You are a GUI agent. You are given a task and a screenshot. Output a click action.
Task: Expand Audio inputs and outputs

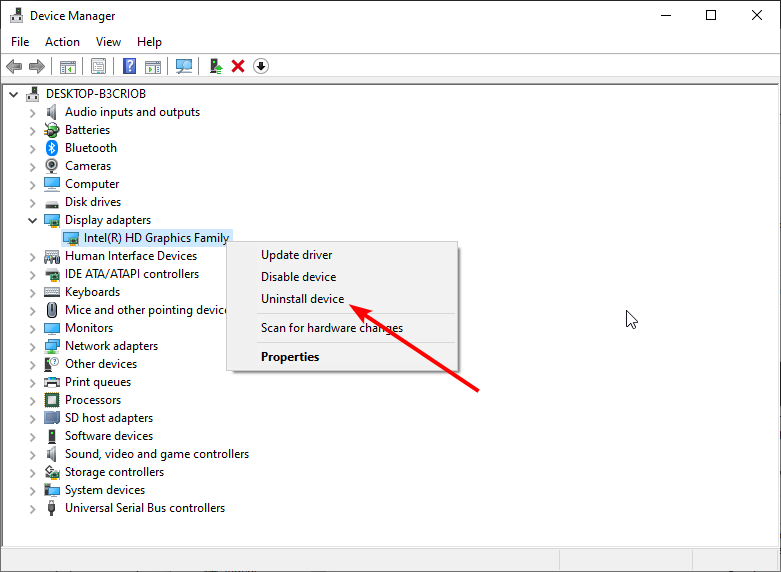32,113
